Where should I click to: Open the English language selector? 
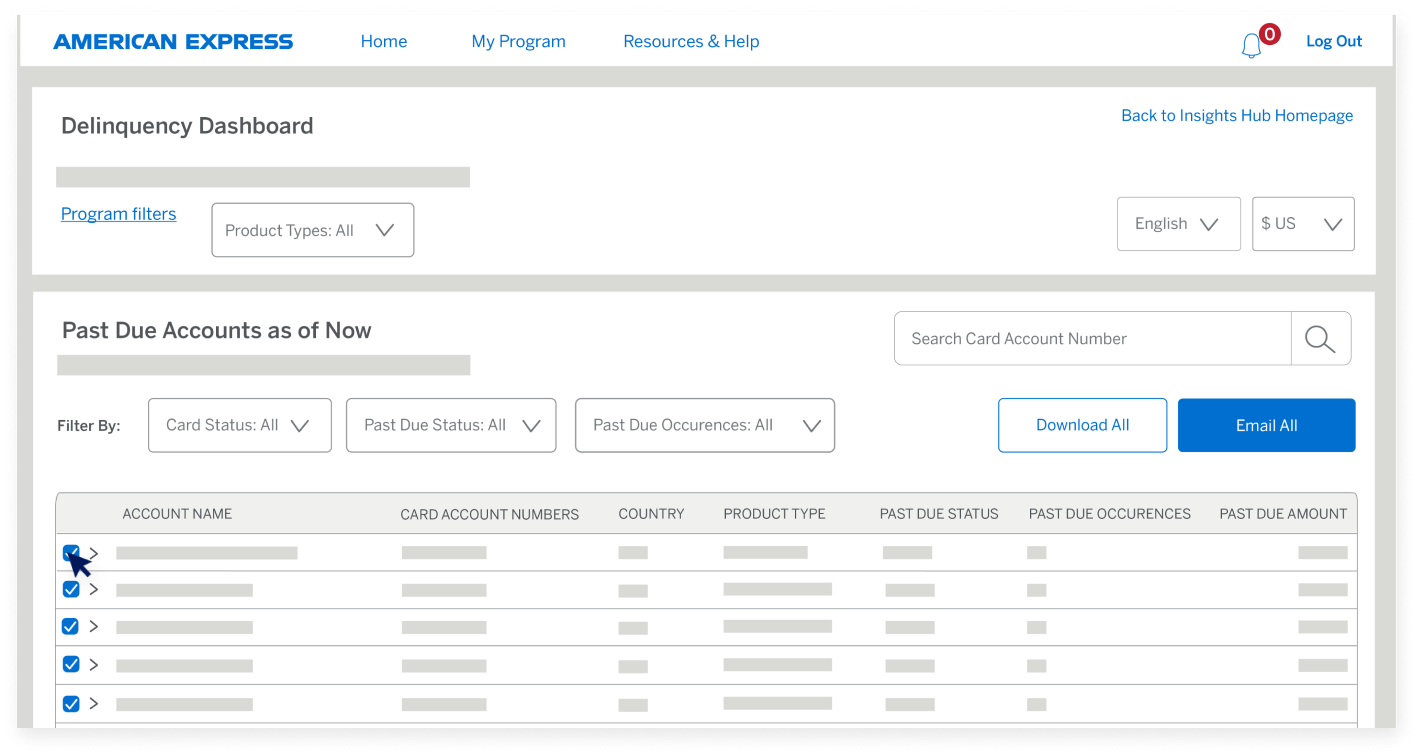click(x=1178, y=223)
